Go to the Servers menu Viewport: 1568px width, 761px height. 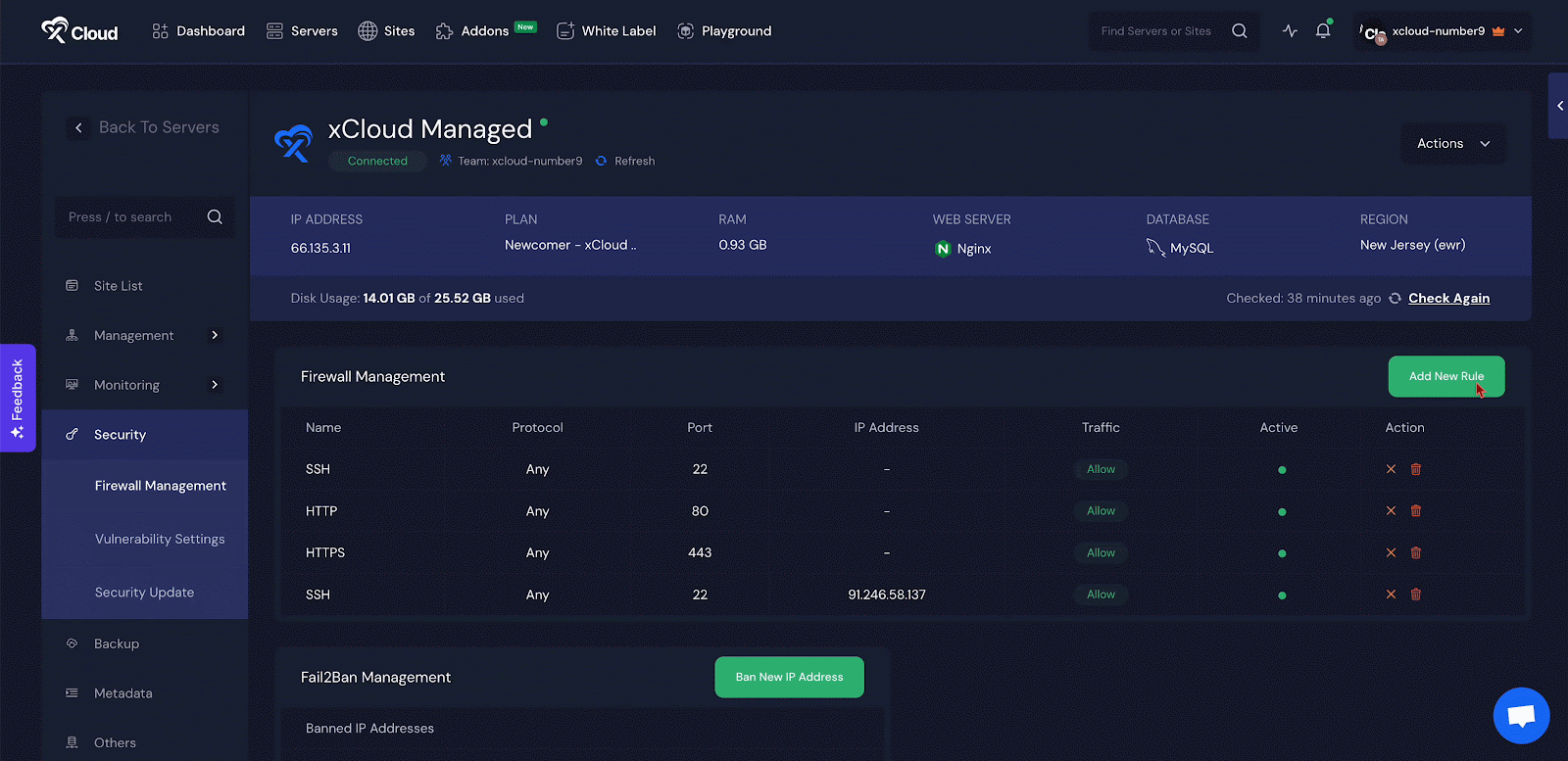pyautogui.click(x=302, y=31)
